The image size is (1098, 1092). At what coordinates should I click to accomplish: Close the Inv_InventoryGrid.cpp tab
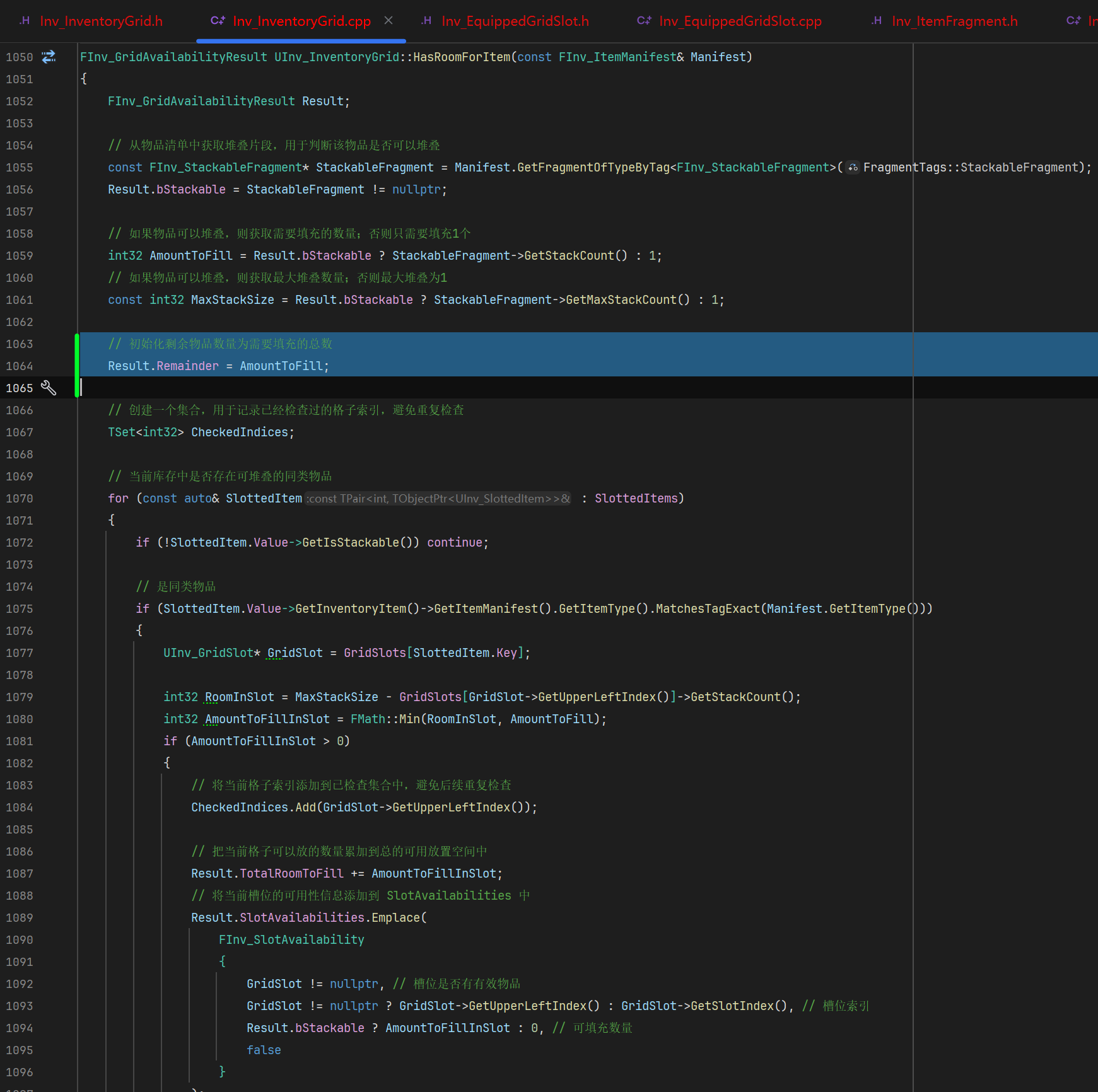tap(388, 21)
